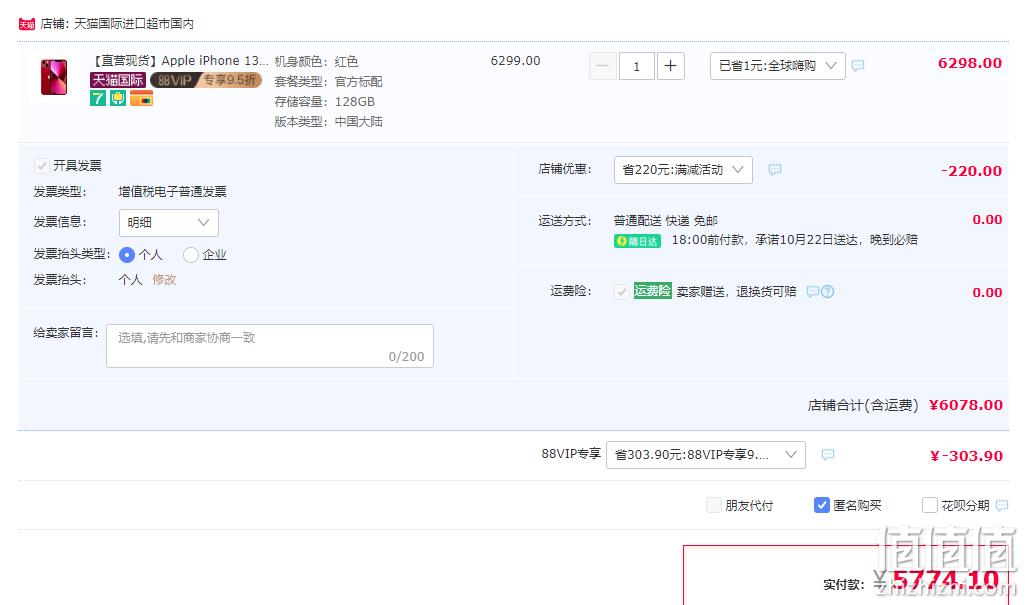Click the red Tmall logo beside 店铺
The height and width of the screenshot is (605, 1026).
(x=26, y=24)
